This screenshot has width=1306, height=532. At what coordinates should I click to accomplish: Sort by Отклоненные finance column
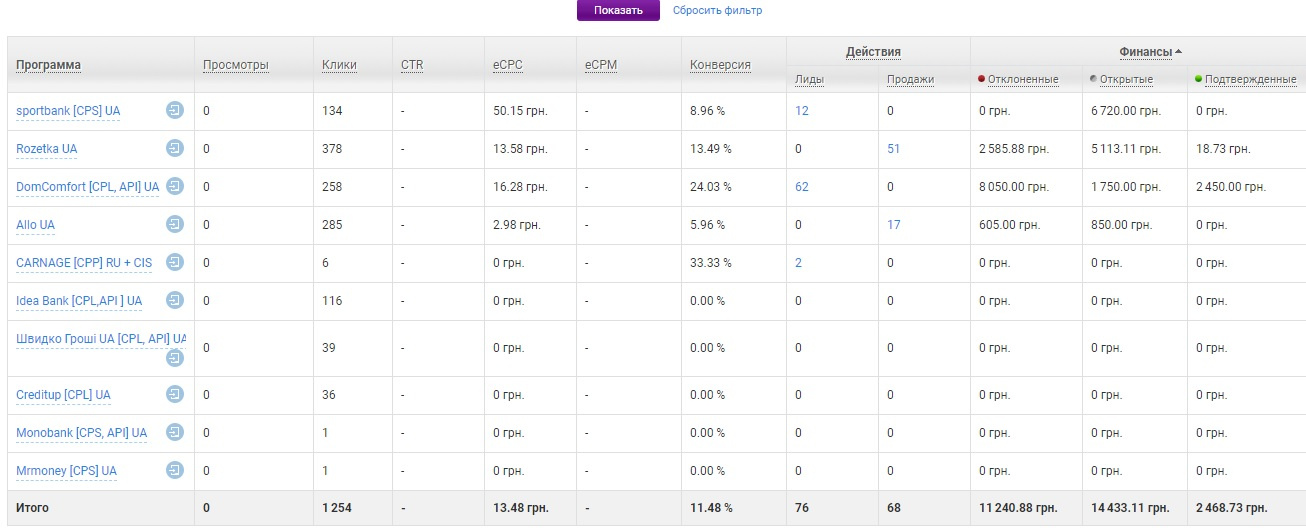[x=1022, y=79]
